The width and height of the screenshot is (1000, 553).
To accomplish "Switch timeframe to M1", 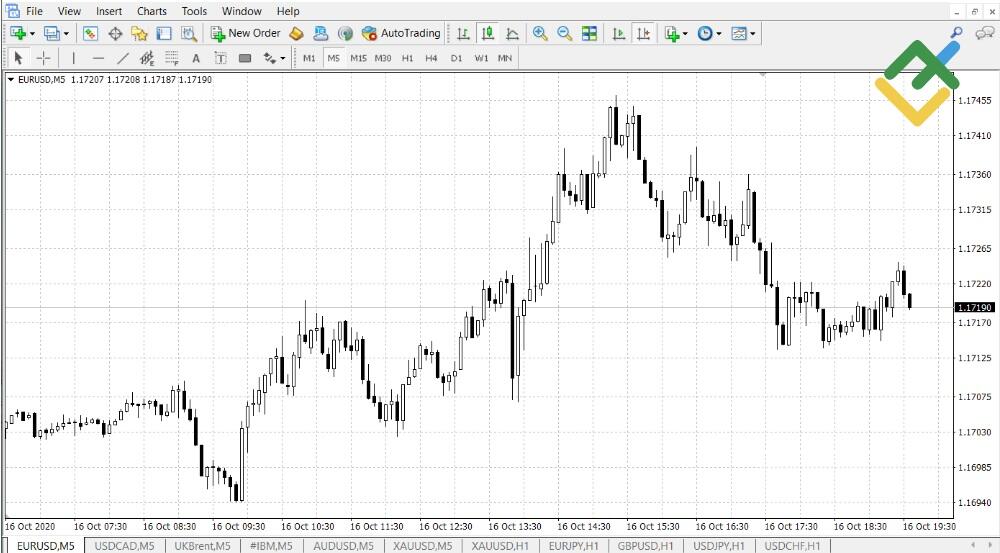I will 309,58.
